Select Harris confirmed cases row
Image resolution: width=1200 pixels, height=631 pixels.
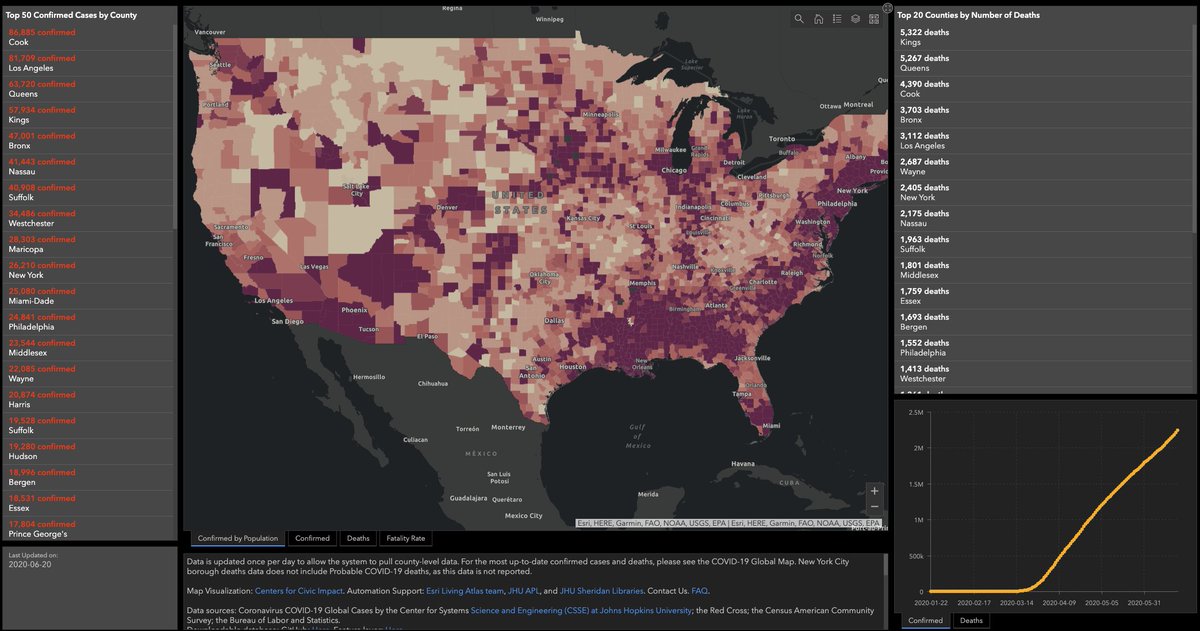click(x=89, y=400)
